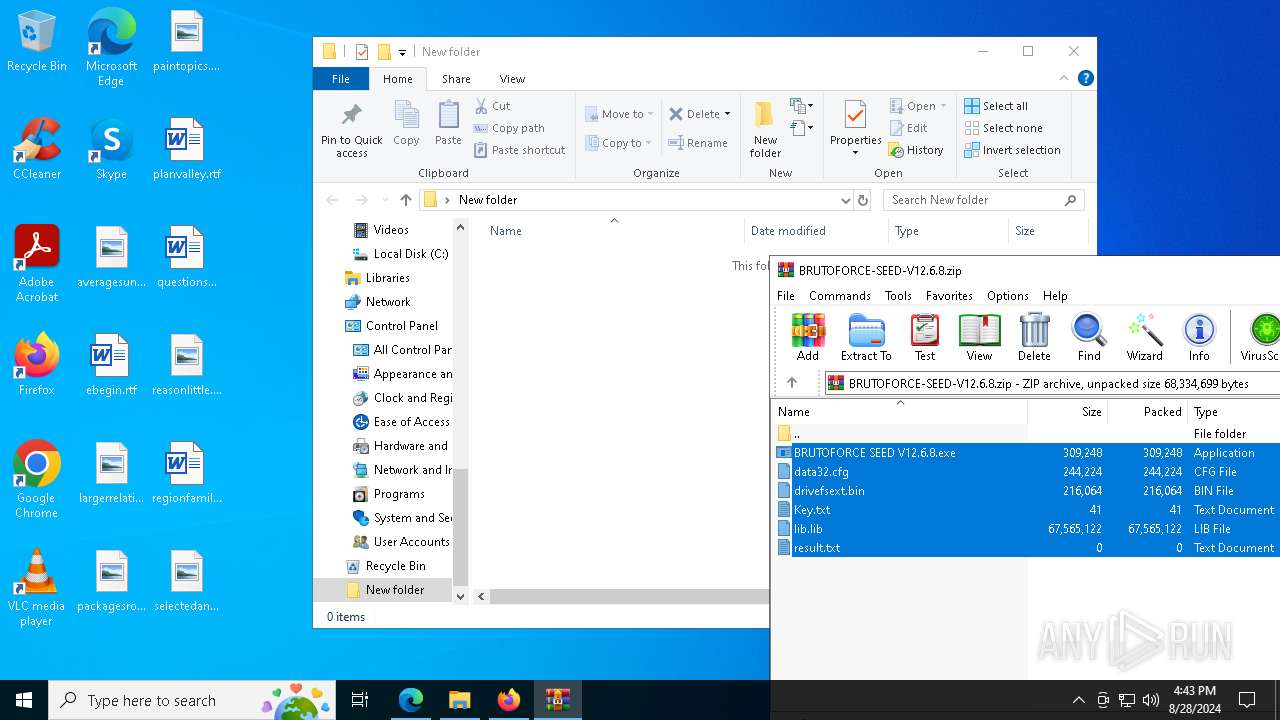Click the WinRAR up-one-level arrow
The width and height of the screenshot is (1280, 720).
point(792,383)
